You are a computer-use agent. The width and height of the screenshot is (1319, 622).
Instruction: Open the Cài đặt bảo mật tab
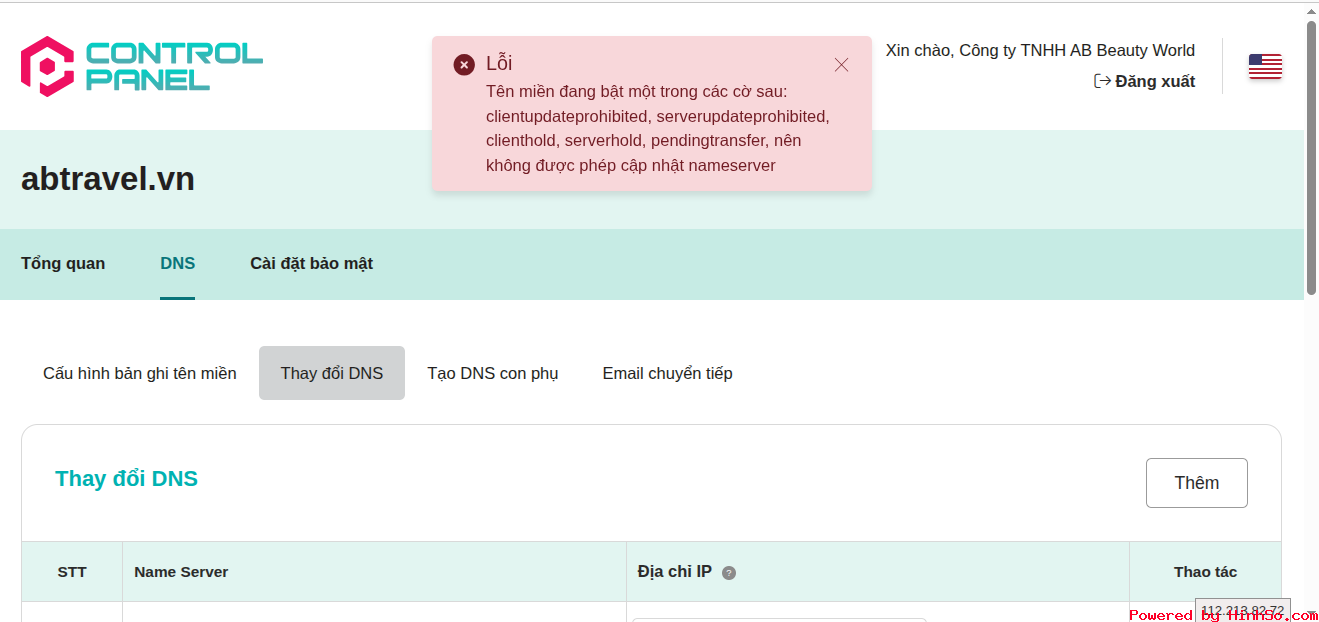click(x=311, y=263)
